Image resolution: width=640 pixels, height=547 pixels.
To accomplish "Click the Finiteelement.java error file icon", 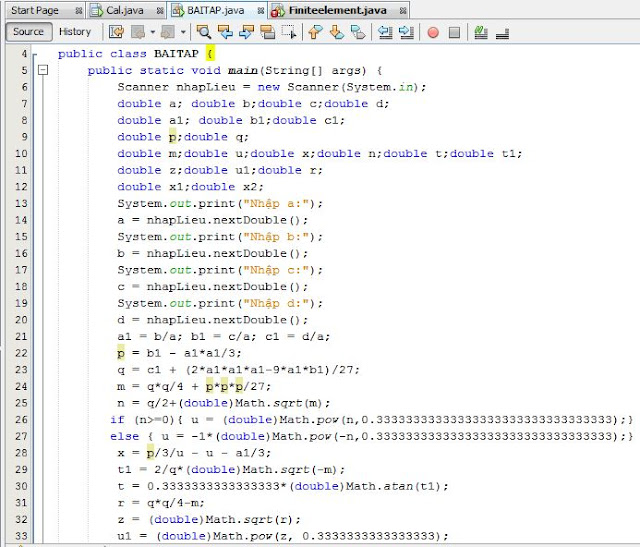I will pos(278,11).
